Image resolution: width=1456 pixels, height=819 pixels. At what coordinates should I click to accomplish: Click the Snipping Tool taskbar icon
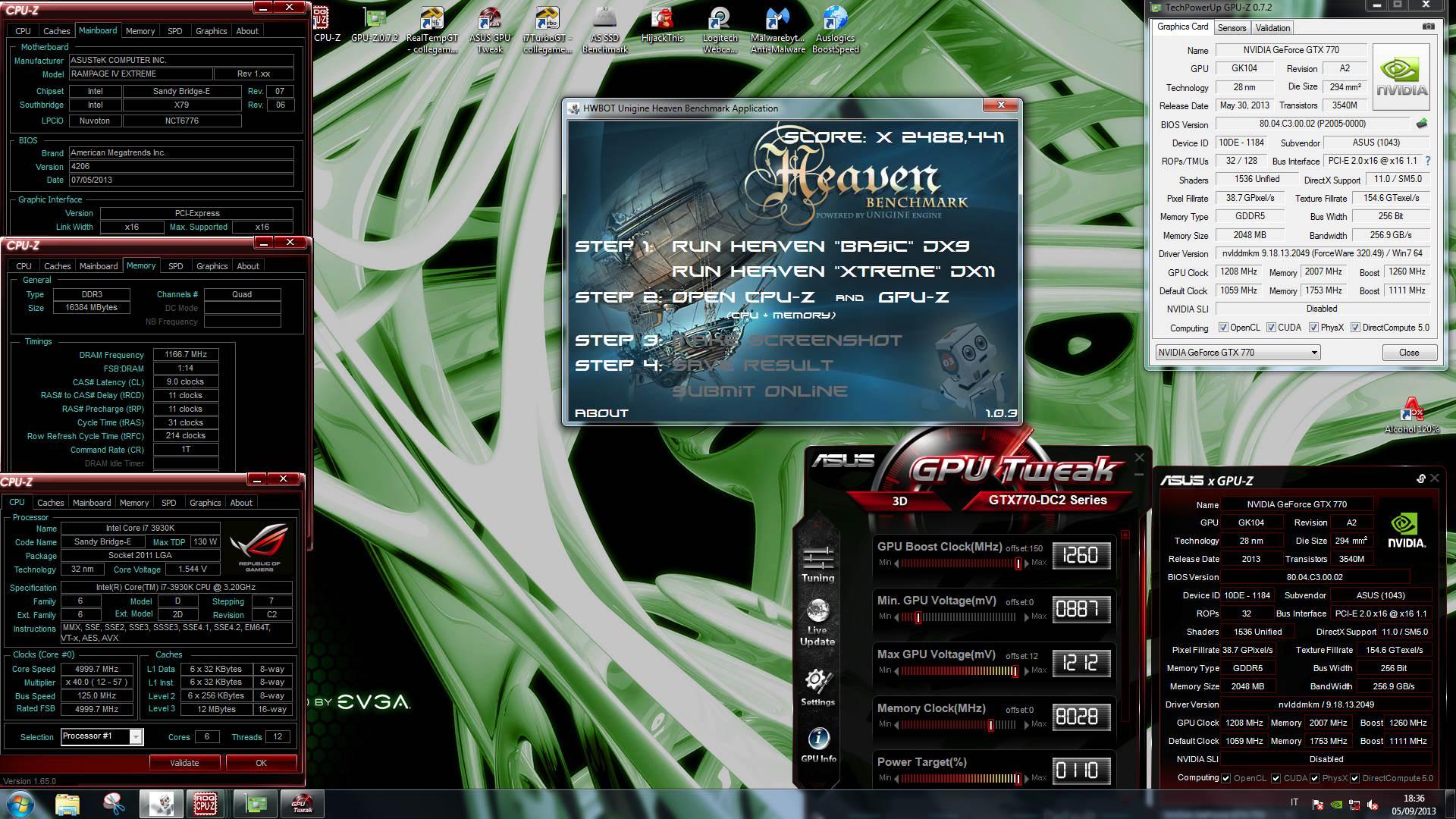pos(114,804)
